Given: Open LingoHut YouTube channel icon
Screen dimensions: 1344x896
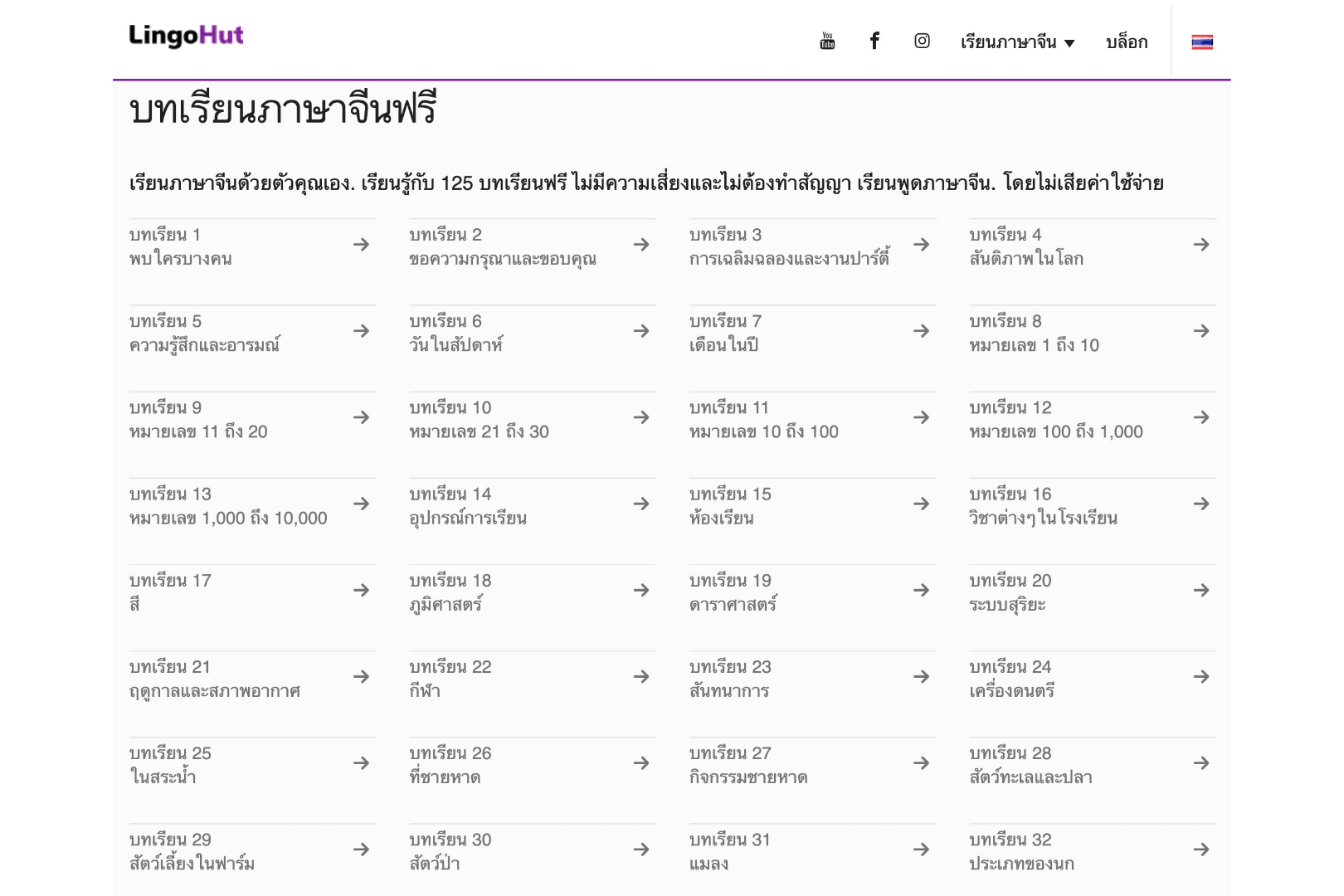Looking at the screenshot, I should tap(827, 41).
